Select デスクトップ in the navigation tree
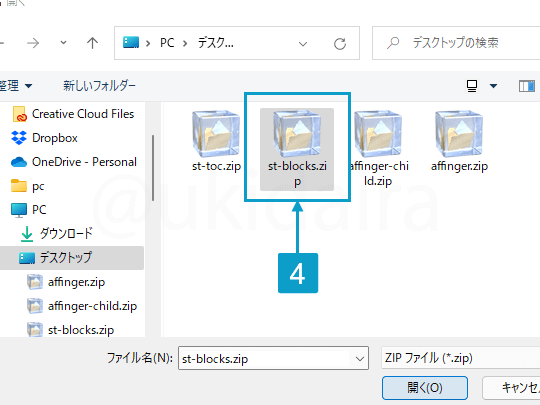 (72, 258)
